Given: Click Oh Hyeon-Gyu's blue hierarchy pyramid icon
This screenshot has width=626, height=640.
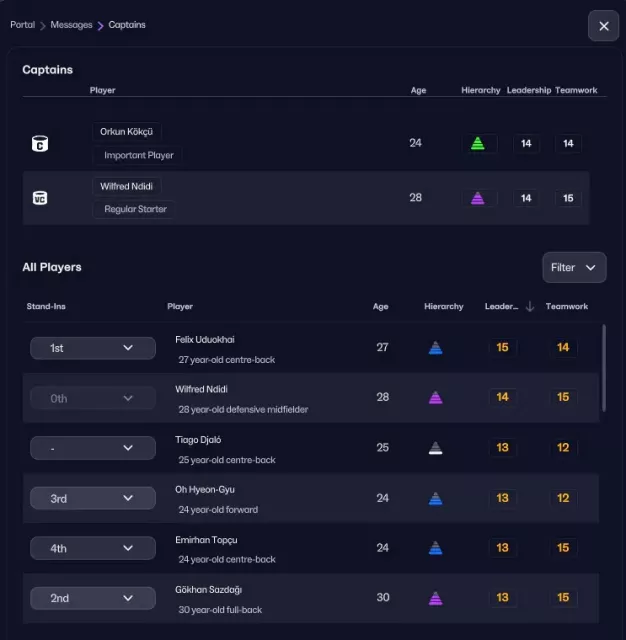Looking at the screenshot, I should [x=435, y=498].
